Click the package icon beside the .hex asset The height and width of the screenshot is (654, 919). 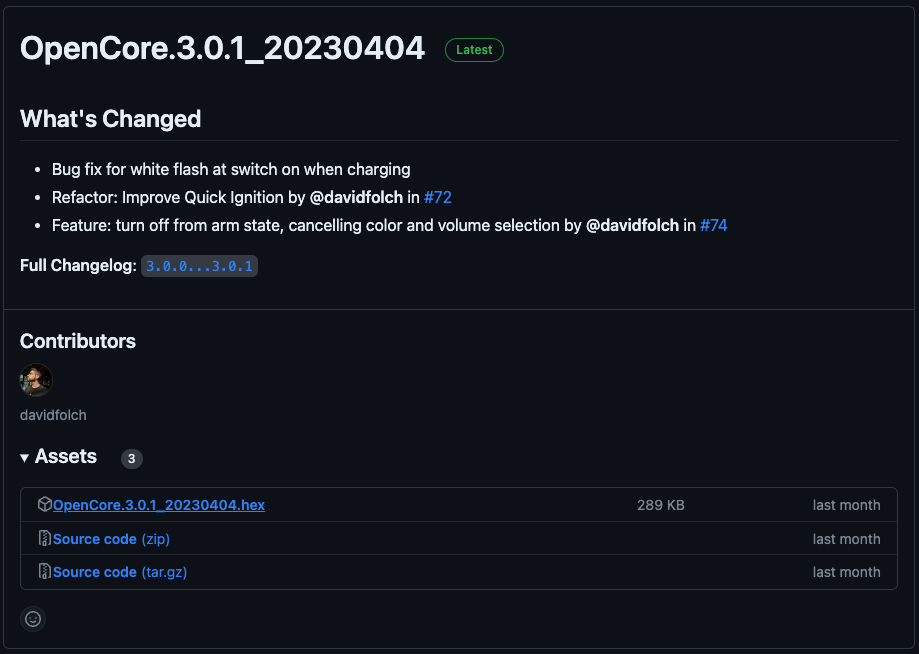44,505
